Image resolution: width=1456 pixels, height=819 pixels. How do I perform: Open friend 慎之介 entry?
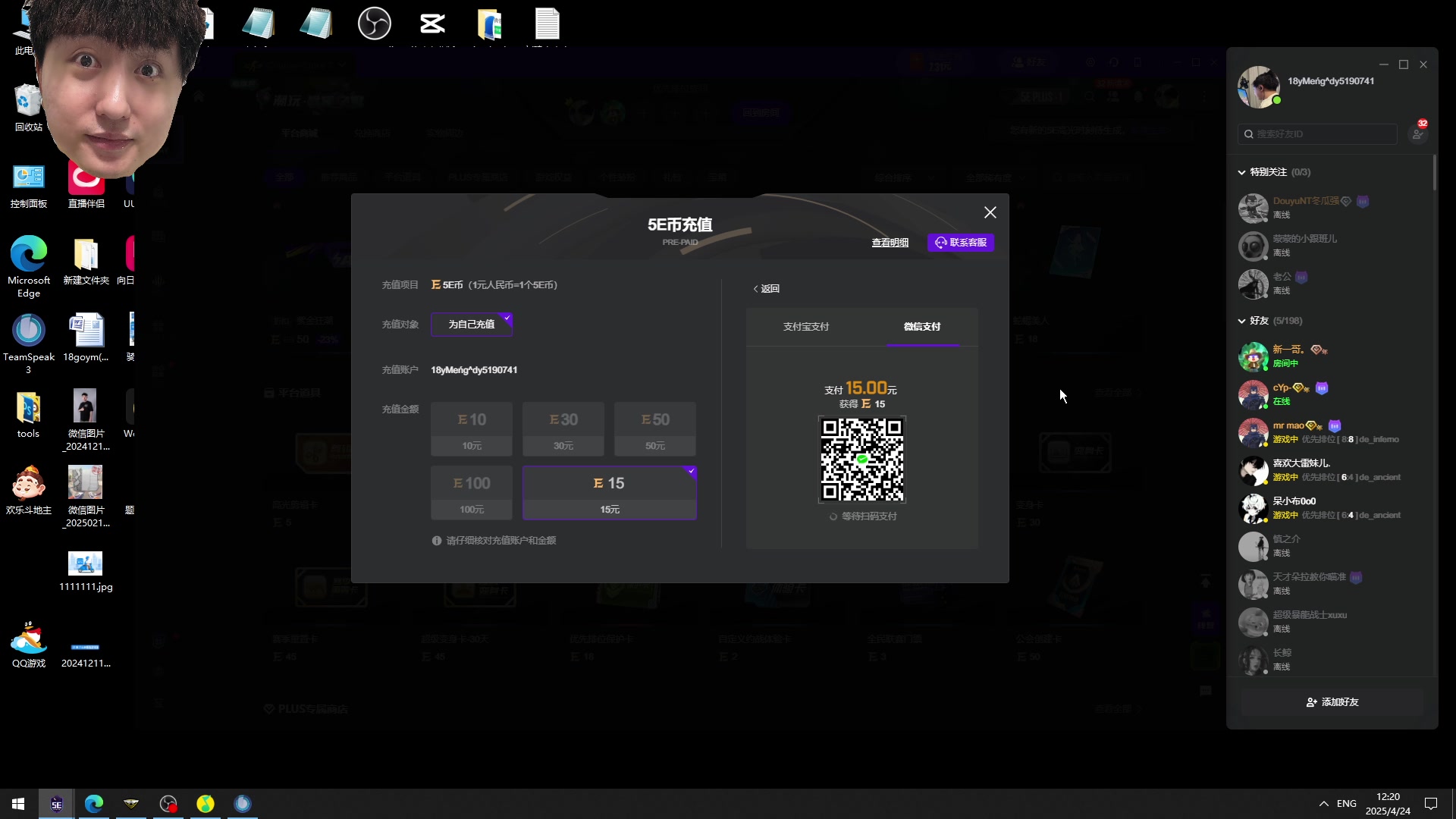point(1331,546)
